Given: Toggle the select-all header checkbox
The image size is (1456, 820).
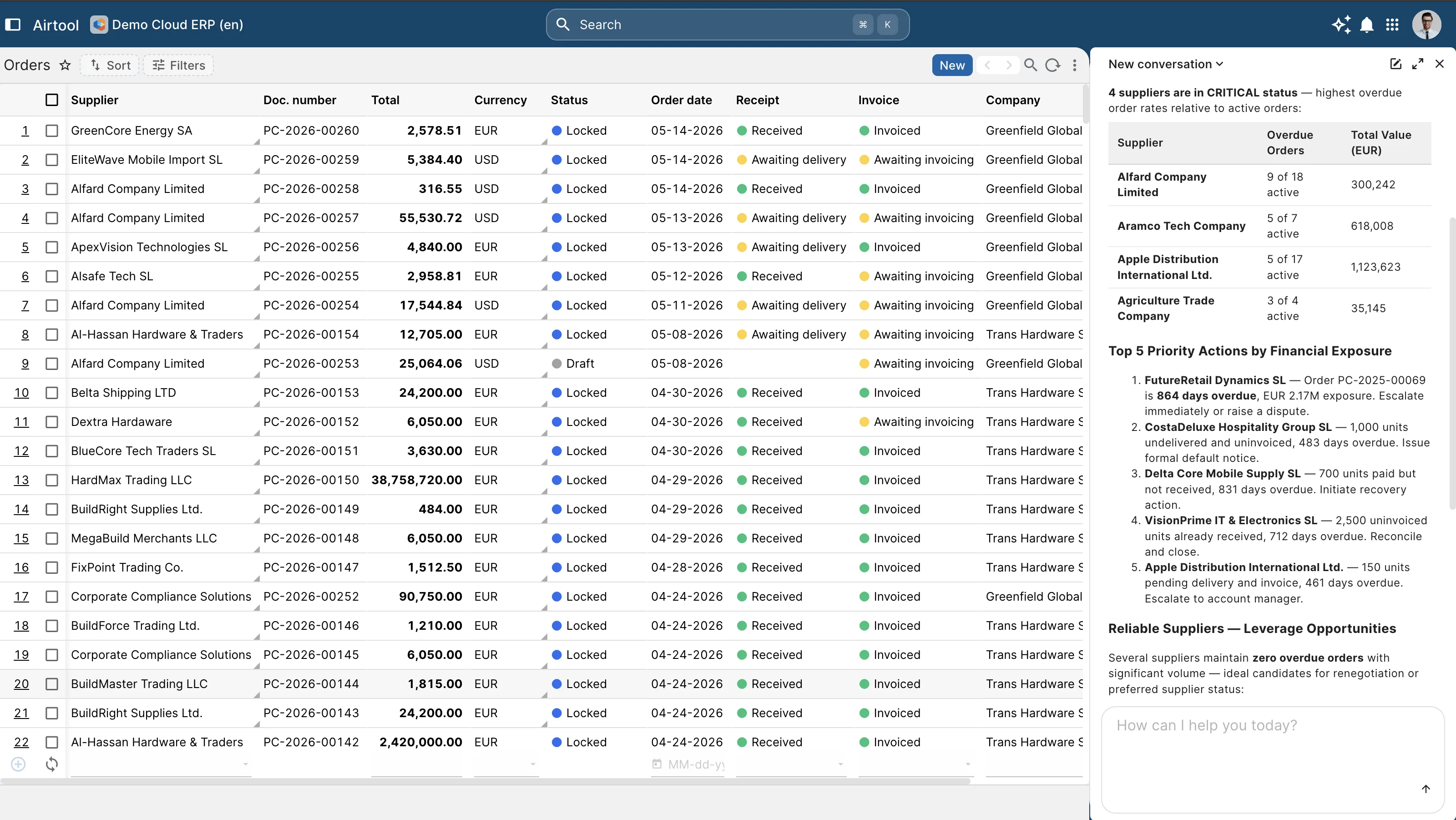Looking at the screenshot, I should pos(51,100).
